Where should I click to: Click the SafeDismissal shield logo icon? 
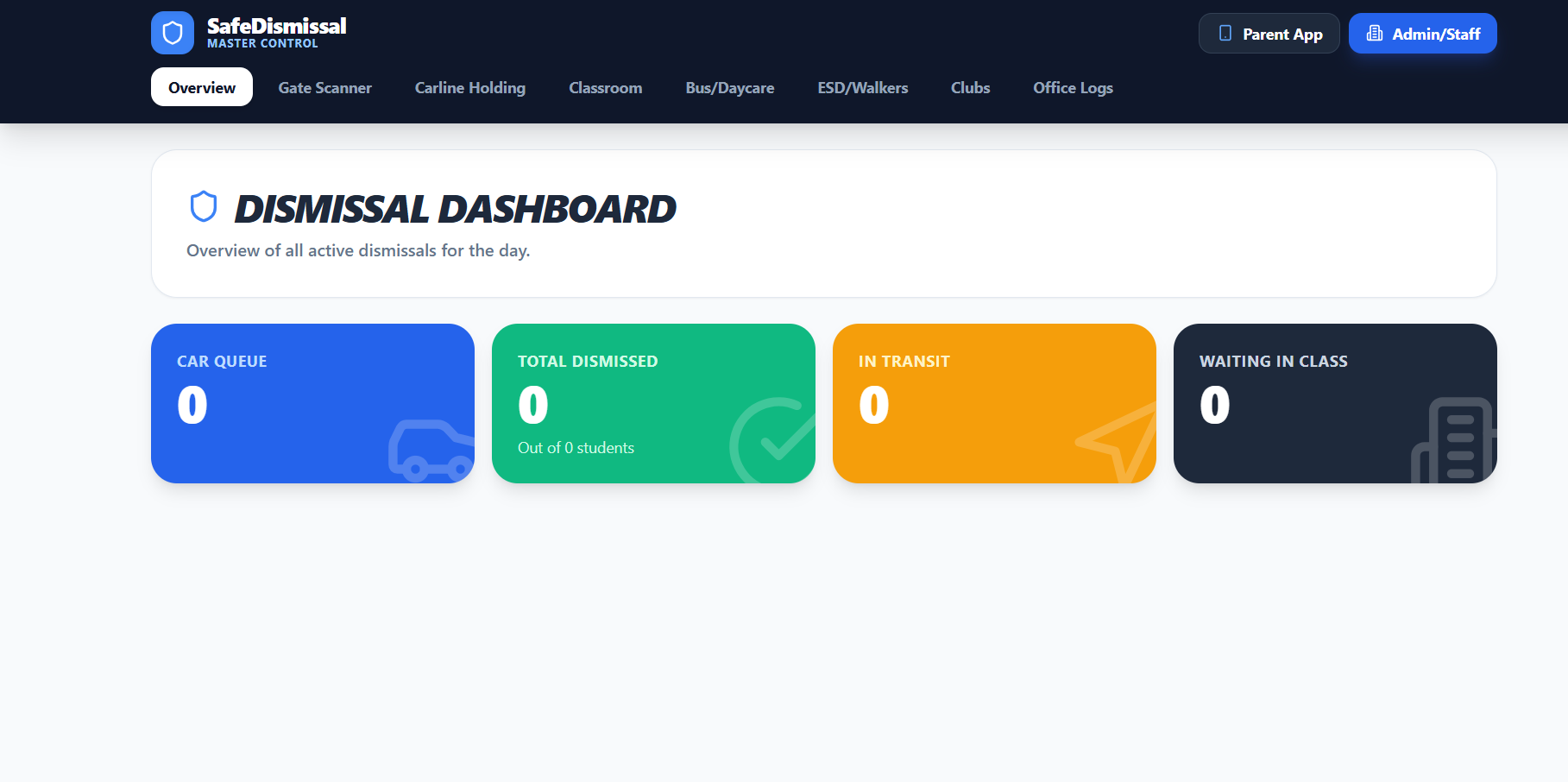click(173, 33)
